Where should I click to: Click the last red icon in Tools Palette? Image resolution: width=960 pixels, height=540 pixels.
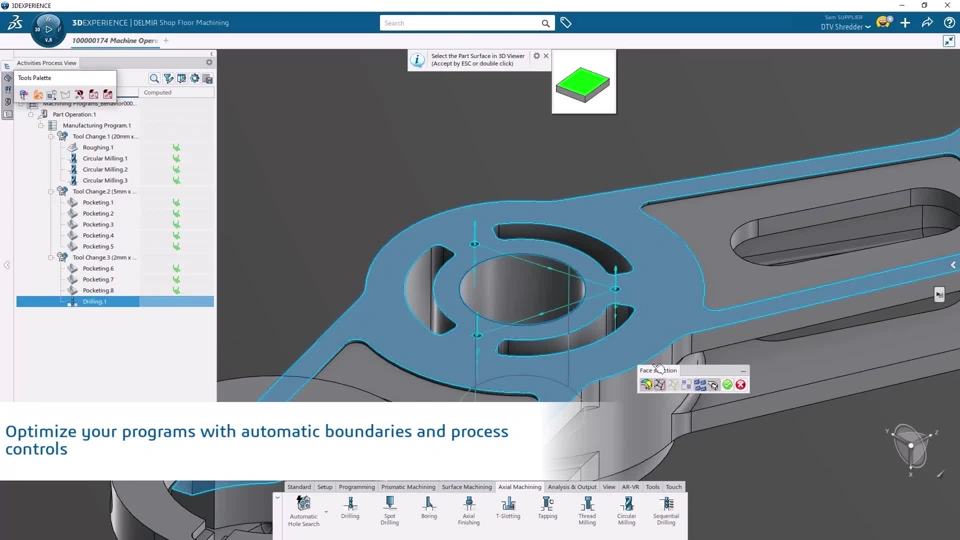click(x=108, y=94)
